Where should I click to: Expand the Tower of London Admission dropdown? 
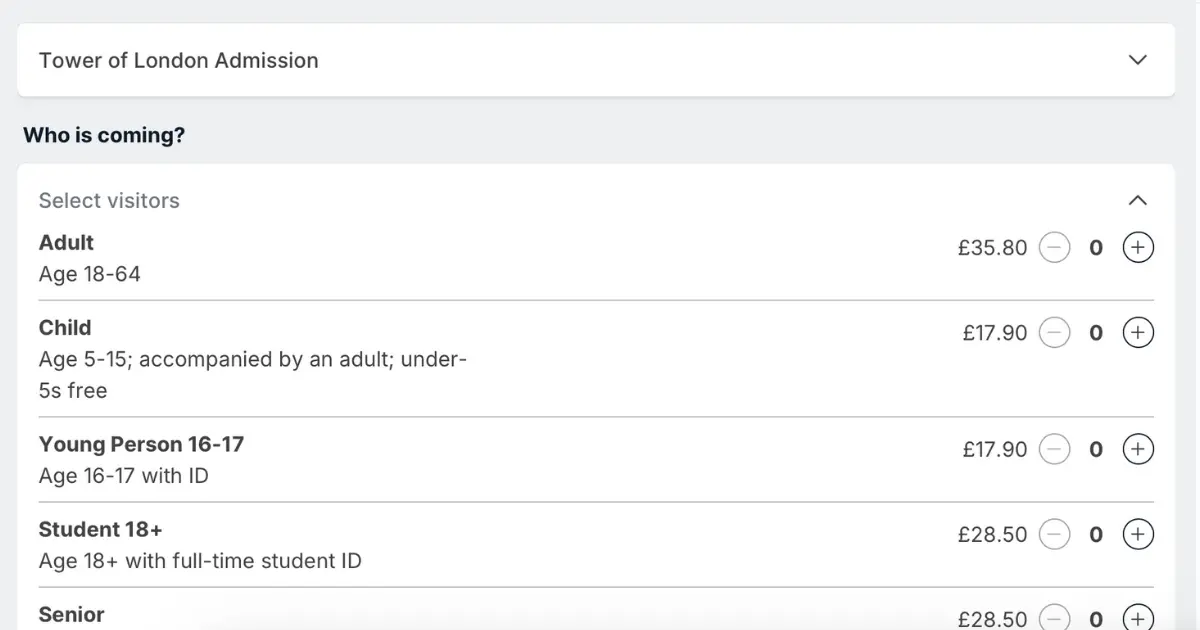1137,60
